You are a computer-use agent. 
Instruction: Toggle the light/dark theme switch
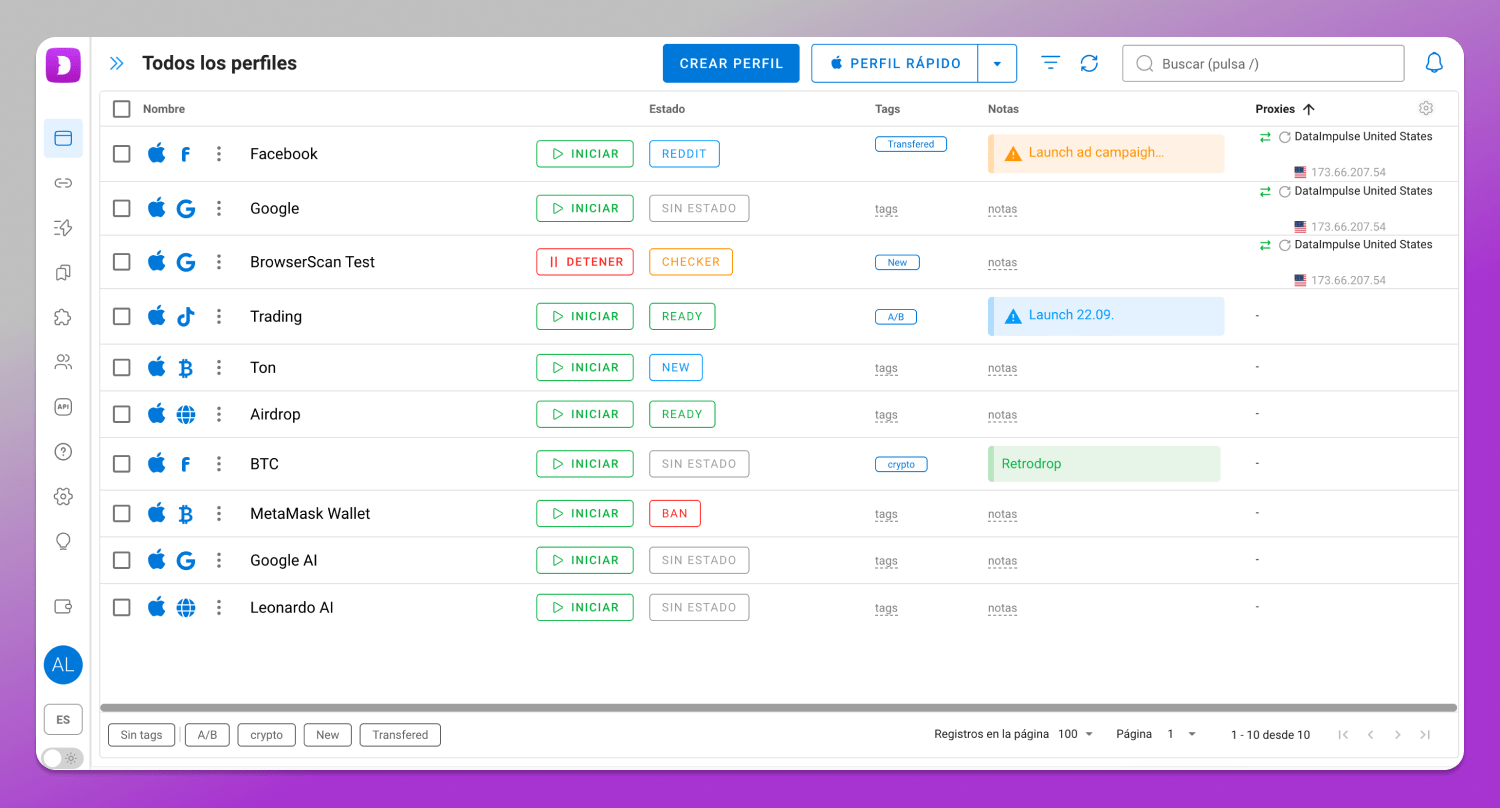(63, 758)
